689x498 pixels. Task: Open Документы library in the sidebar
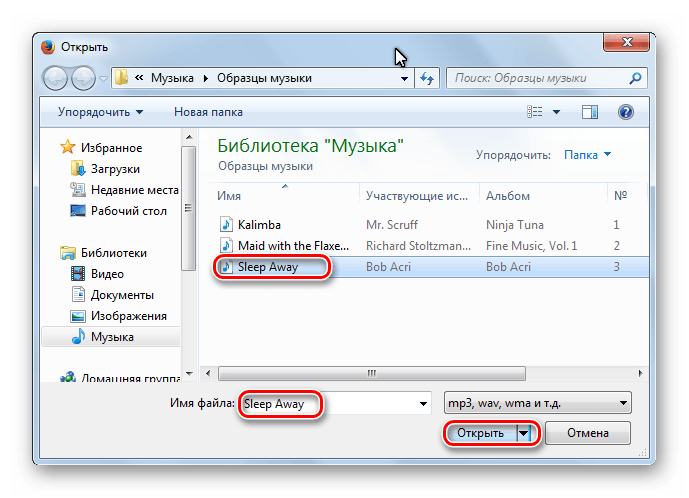coord(122,295)
